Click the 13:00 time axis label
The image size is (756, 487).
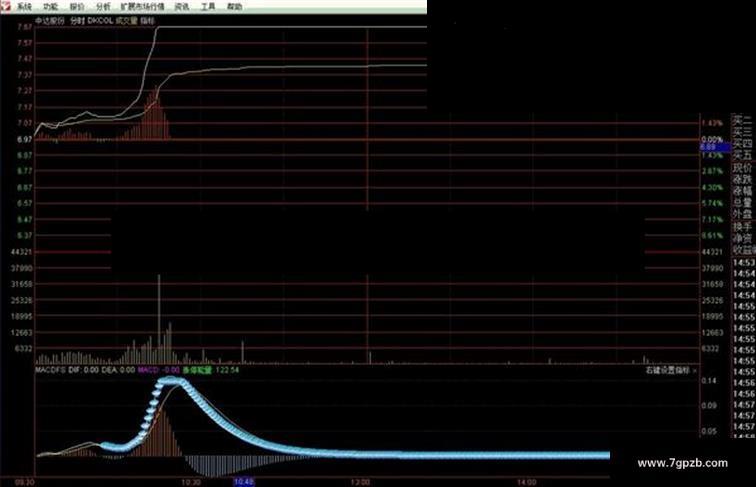point(360,482)
